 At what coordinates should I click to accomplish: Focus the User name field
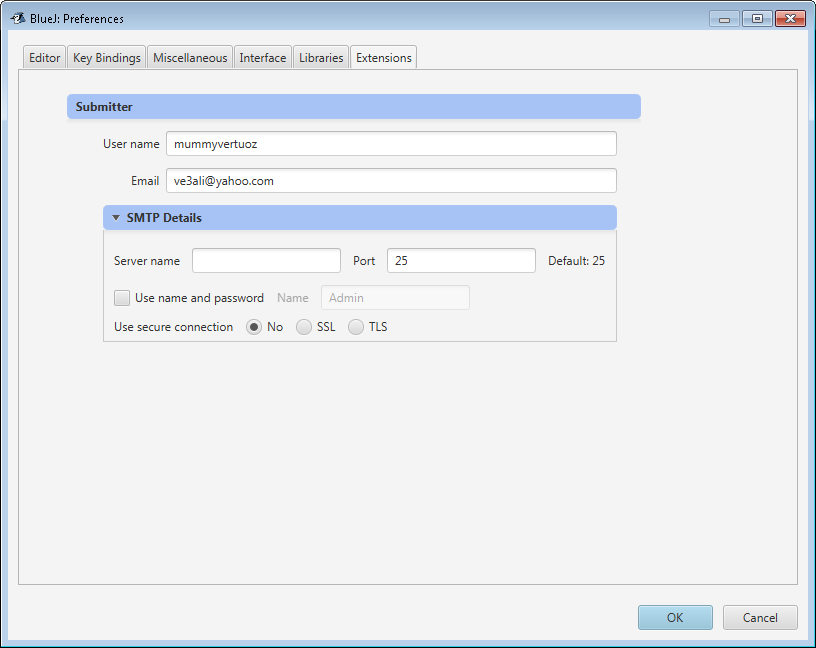point(391,144)
